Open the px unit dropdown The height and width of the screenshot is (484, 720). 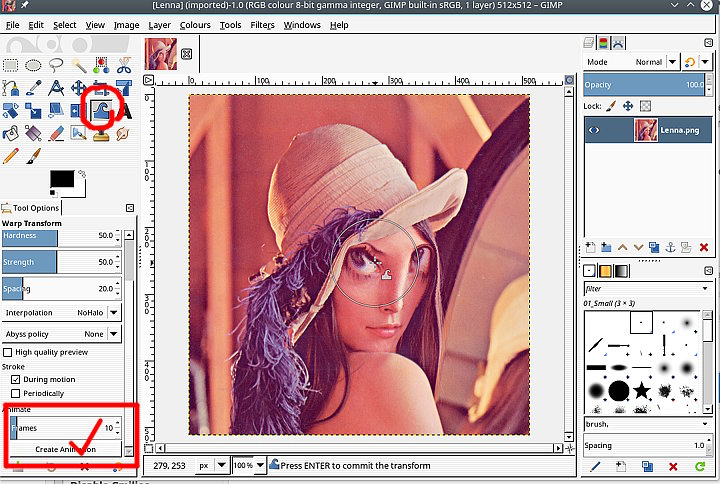[x=221, y=466]
